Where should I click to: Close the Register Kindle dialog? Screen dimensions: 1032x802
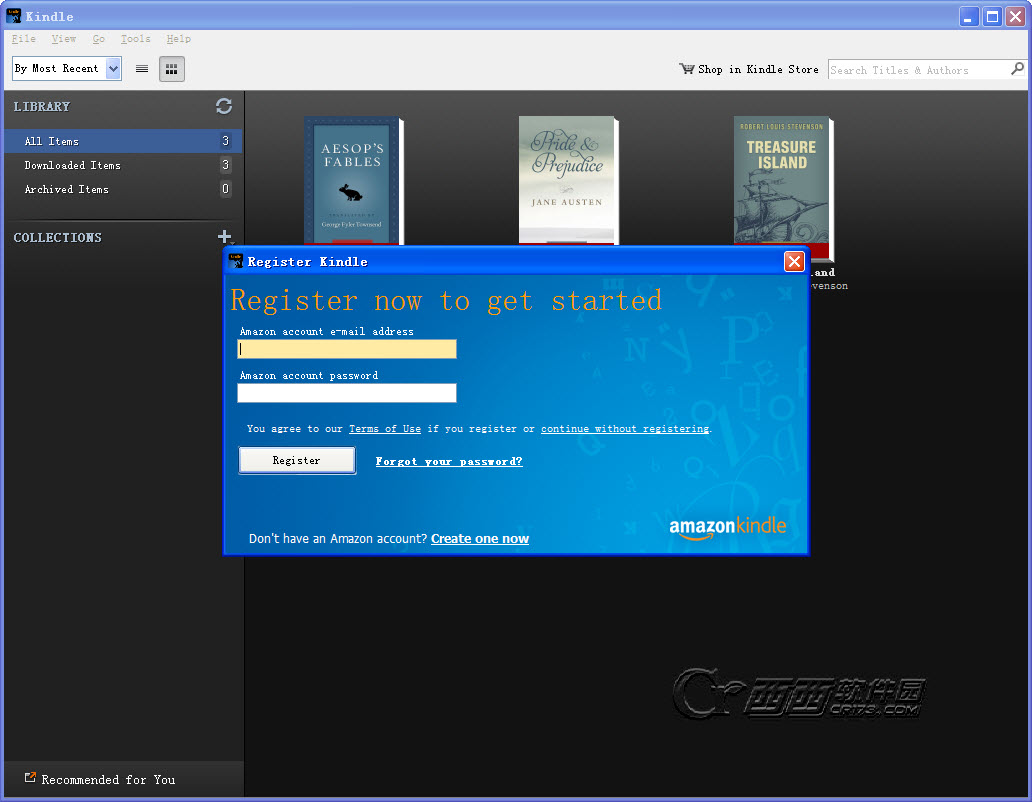pos(794,262)
